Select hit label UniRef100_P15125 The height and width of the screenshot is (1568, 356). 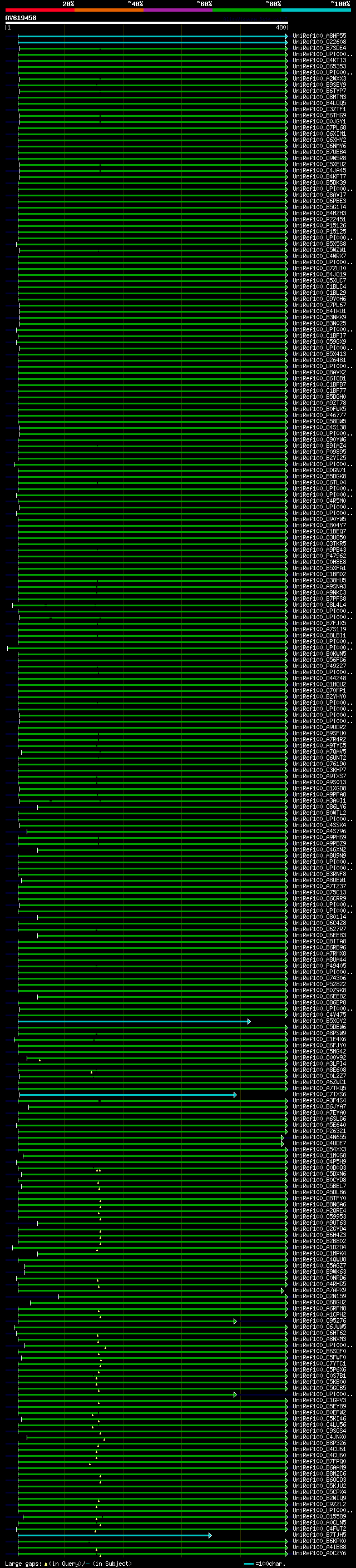[x=319, y=231]
